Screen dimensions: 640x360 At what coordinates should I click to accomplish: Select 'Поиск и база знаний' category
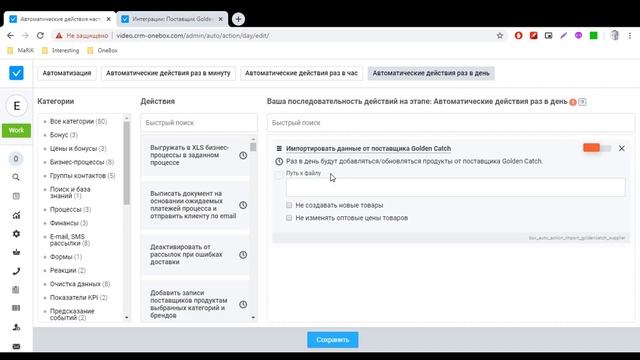[70, 193]
